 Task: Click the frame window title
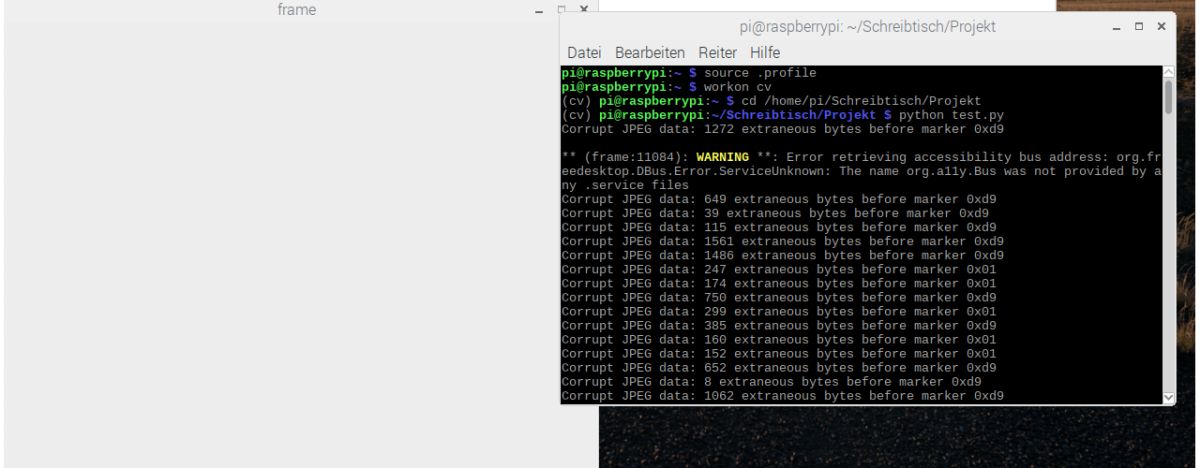[x=297, y=9]
